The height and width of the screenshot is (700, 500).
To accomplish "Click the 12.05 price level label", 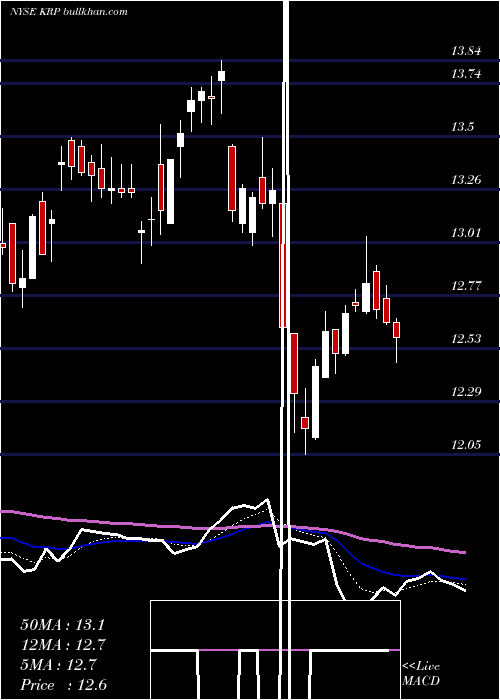I will pos(466,445).
